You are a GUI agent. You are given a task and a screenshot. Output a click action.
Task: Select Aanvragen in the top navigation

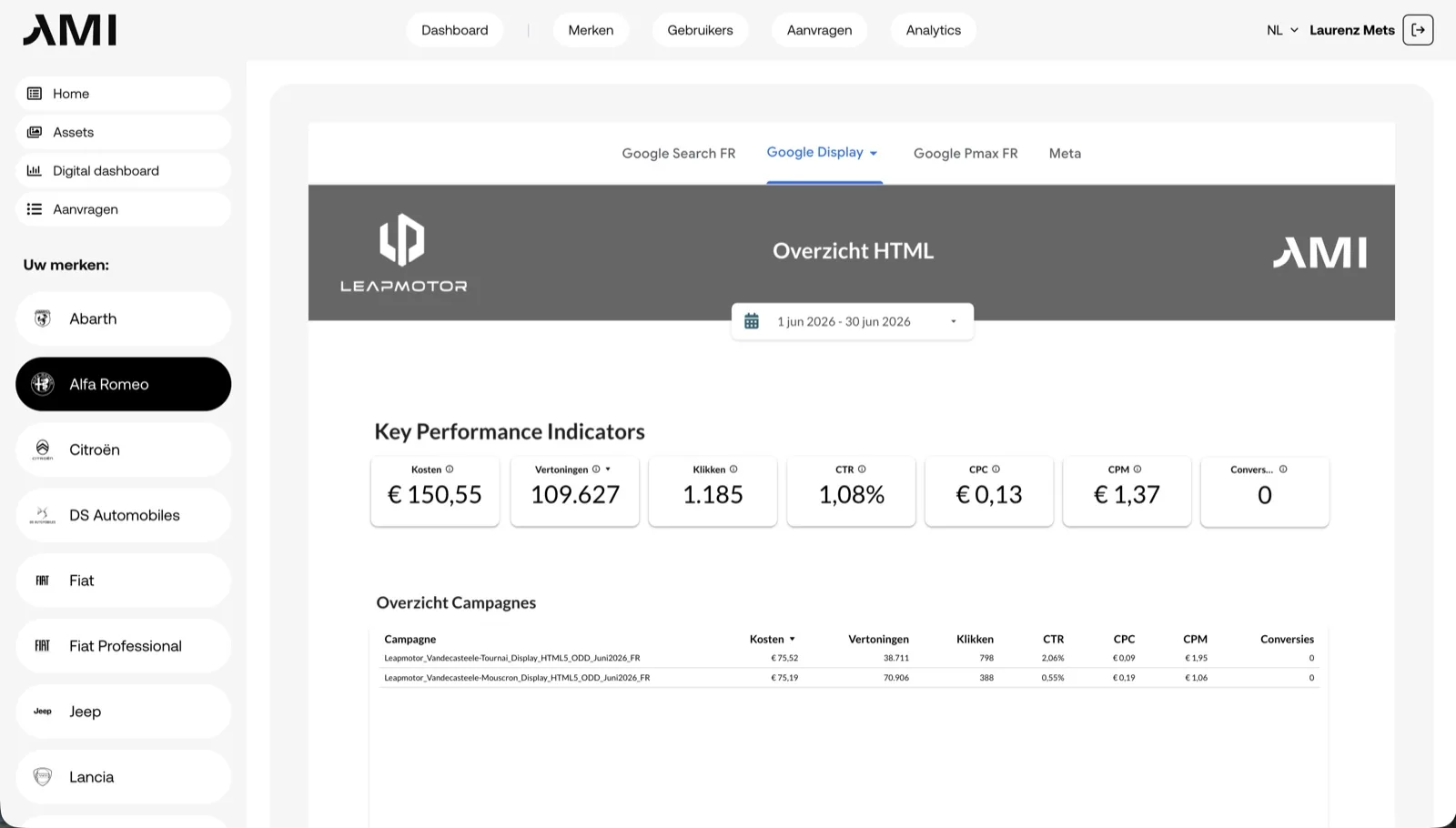pyautogui.click(x=819, y=30)
